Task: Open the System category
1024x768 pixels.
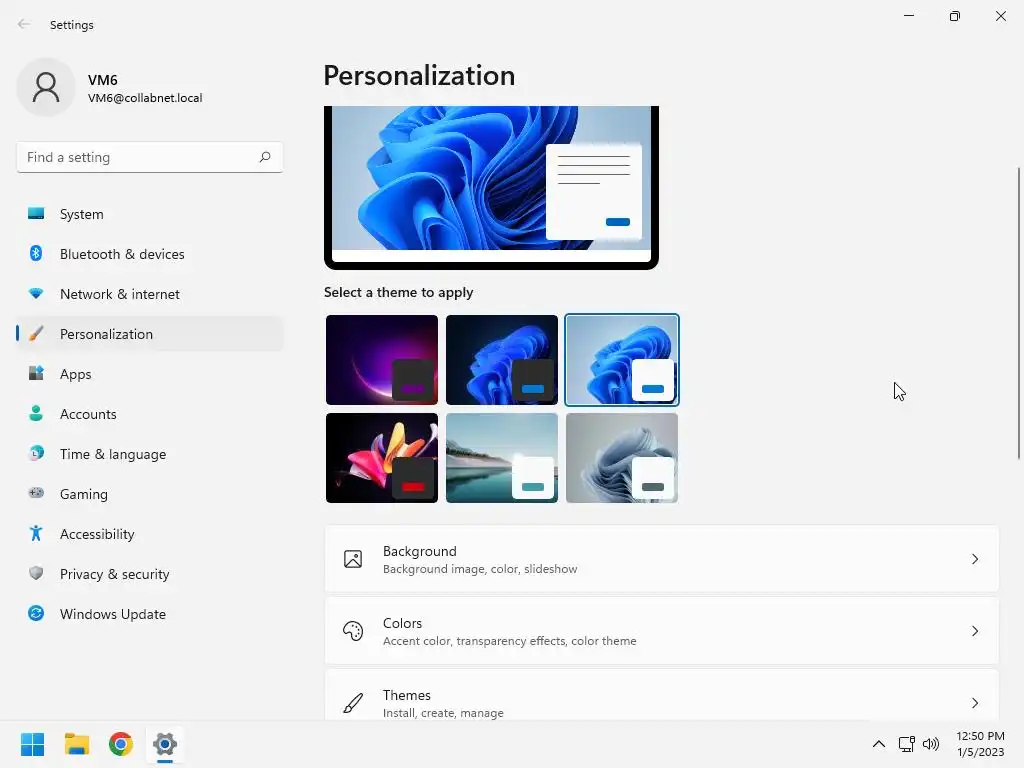Action: click(x=150, y=214)
